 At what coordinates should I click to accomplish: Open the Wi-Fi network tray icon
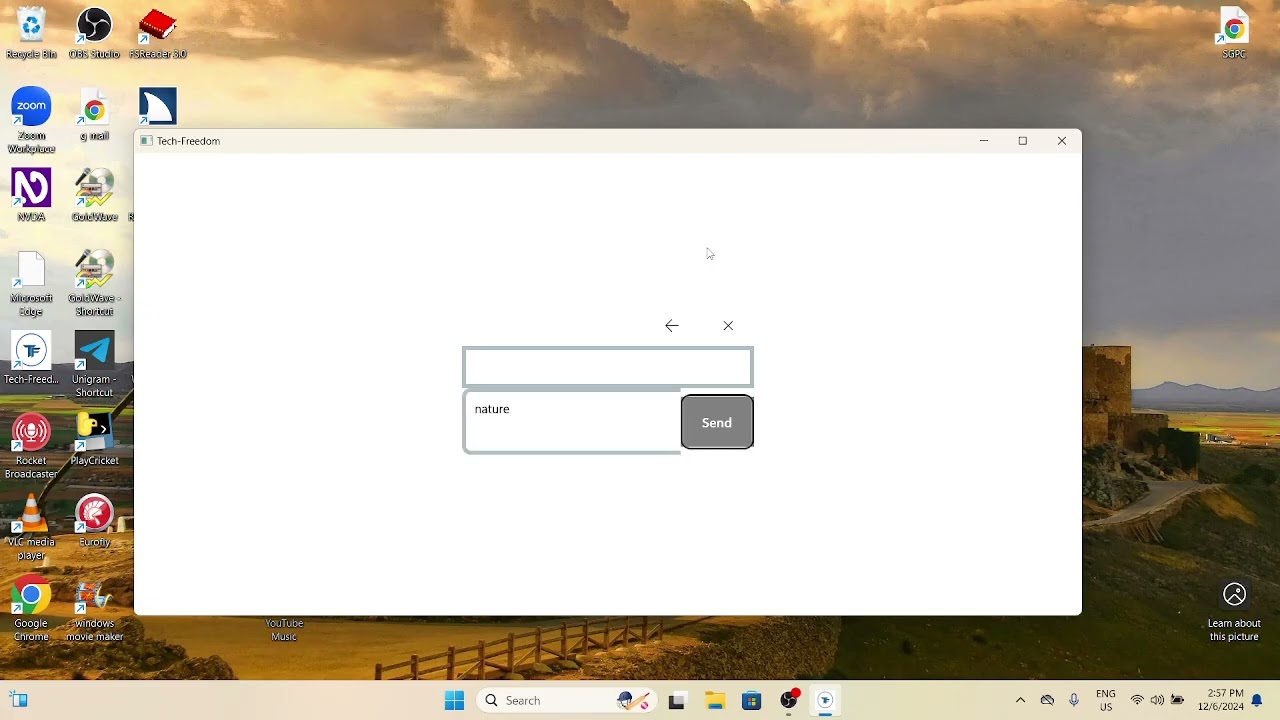click(x=1137, y=701)
